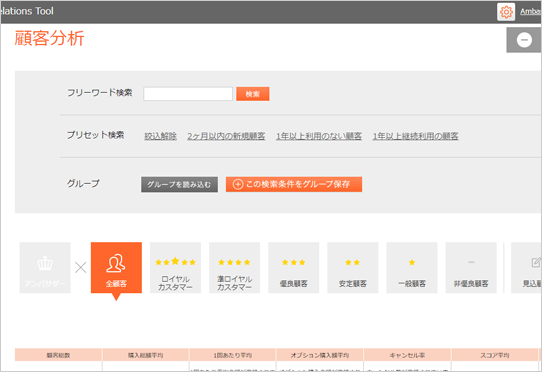Select the 安定顧客 two-star tile
Image resolution: width=542 pixels, height=372 pixels.
click(353, 268)
